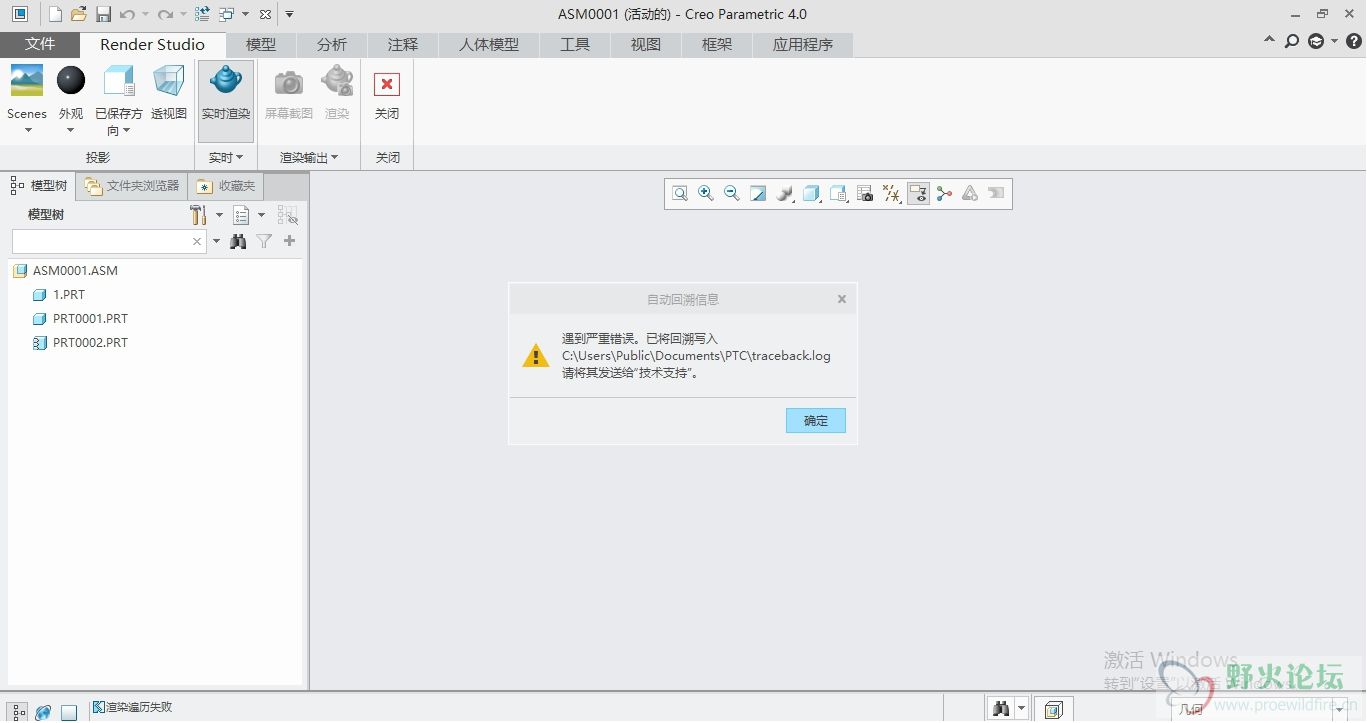
Task: Click the table camera icon in graphics toolbar
Action: (865, 194)
